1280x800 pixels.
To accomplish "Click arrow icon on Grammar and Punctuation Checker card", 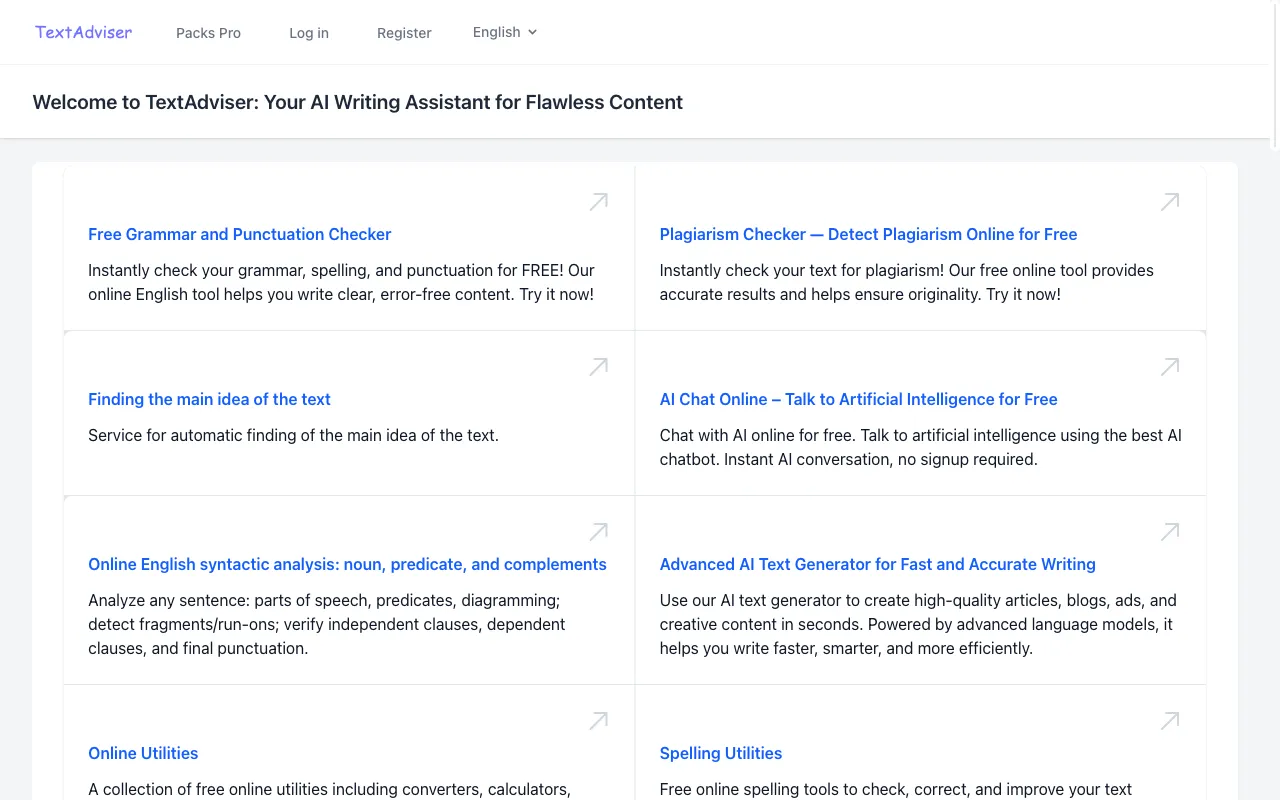I will (x=598, y=202).
